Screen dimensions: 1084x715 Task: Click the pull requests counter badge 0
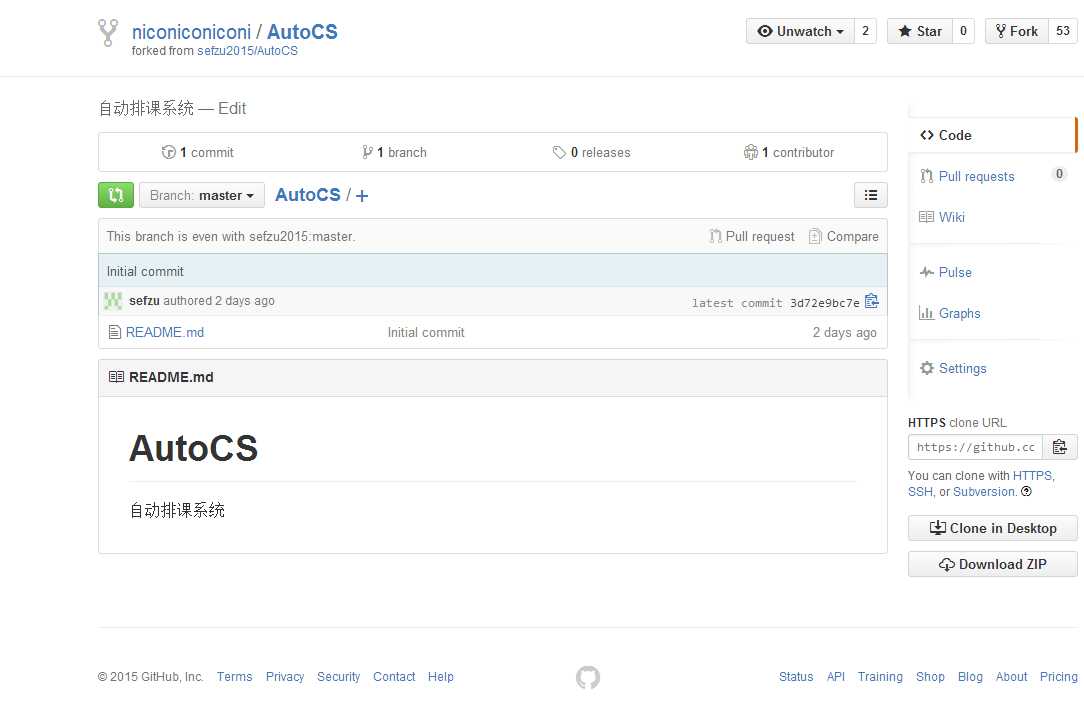coord(1058,174)
